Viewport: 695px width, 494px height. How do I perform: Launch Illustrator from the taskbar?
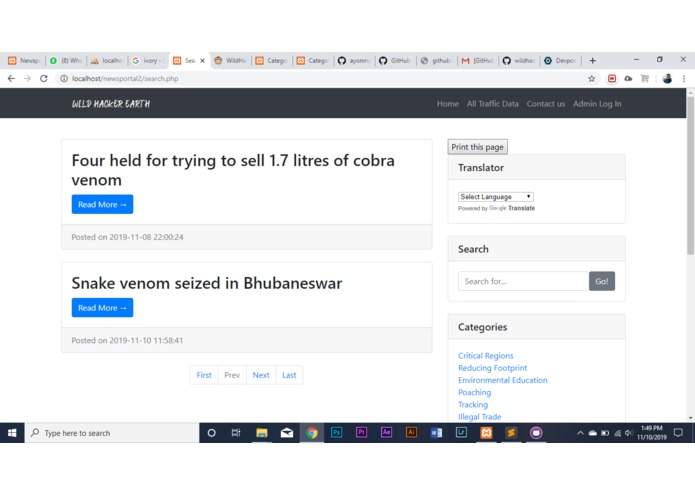pos(411,432)
